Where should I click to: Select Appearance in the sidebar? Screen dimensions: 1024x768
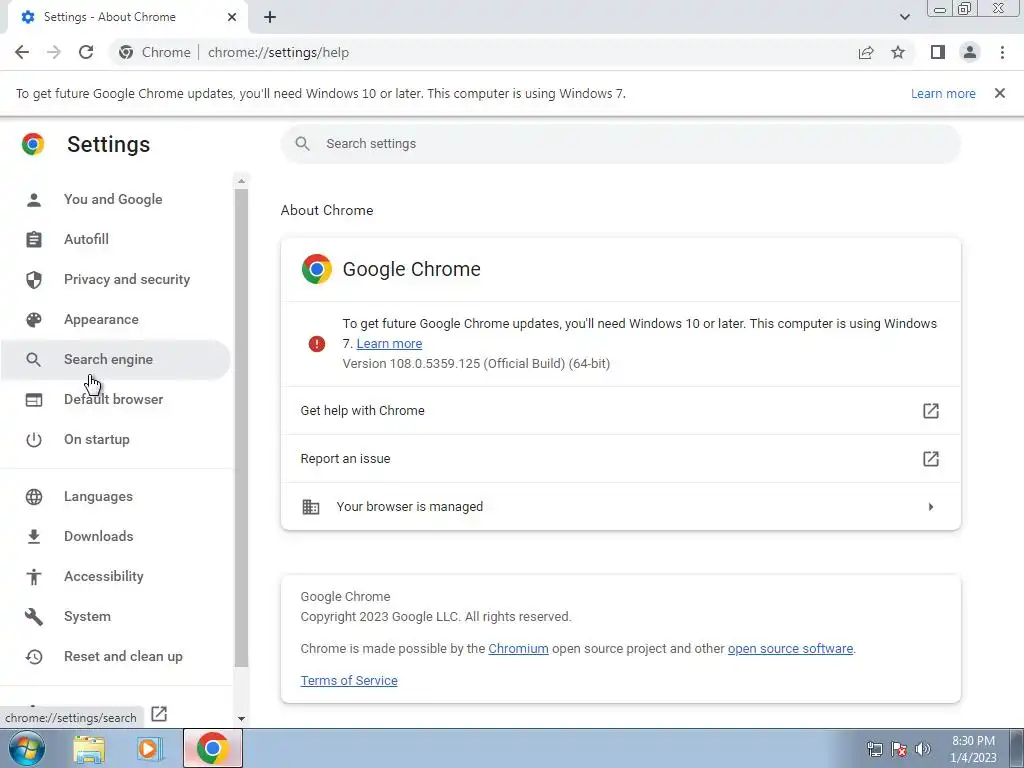point(115,319)
